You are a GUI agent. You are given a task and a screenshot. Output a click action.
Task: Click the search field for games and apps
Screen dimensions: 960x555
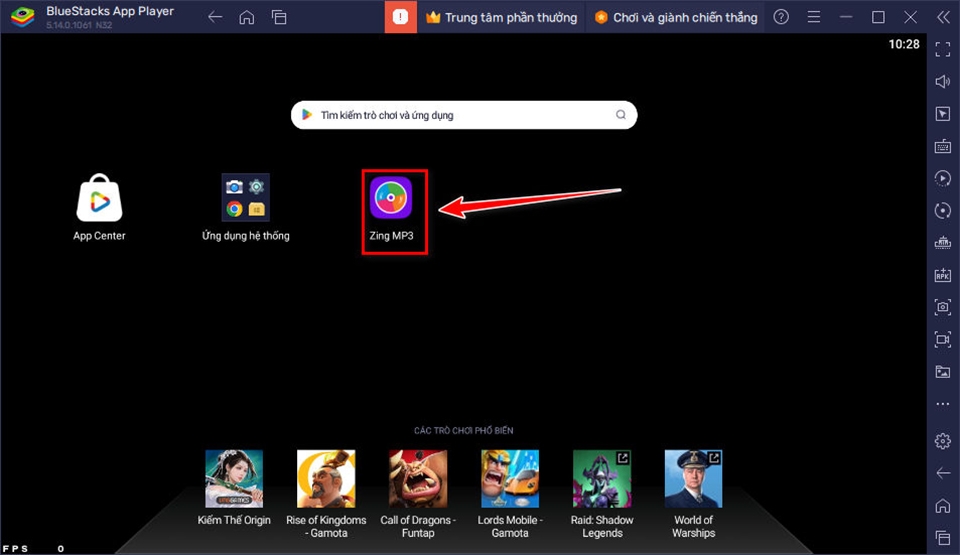click(x=464, y=115)
